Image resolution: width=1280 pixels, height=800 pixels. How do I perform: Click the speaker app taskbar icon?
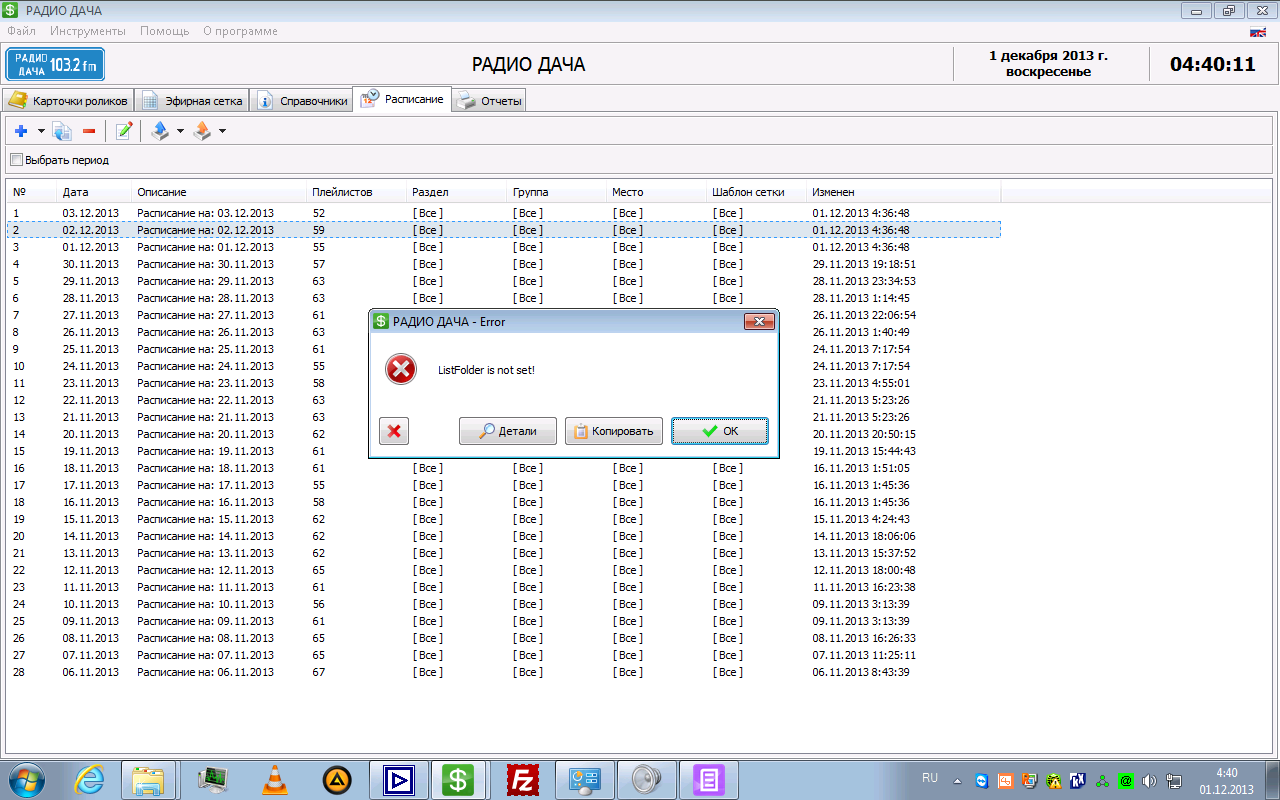tap(645, 779)
